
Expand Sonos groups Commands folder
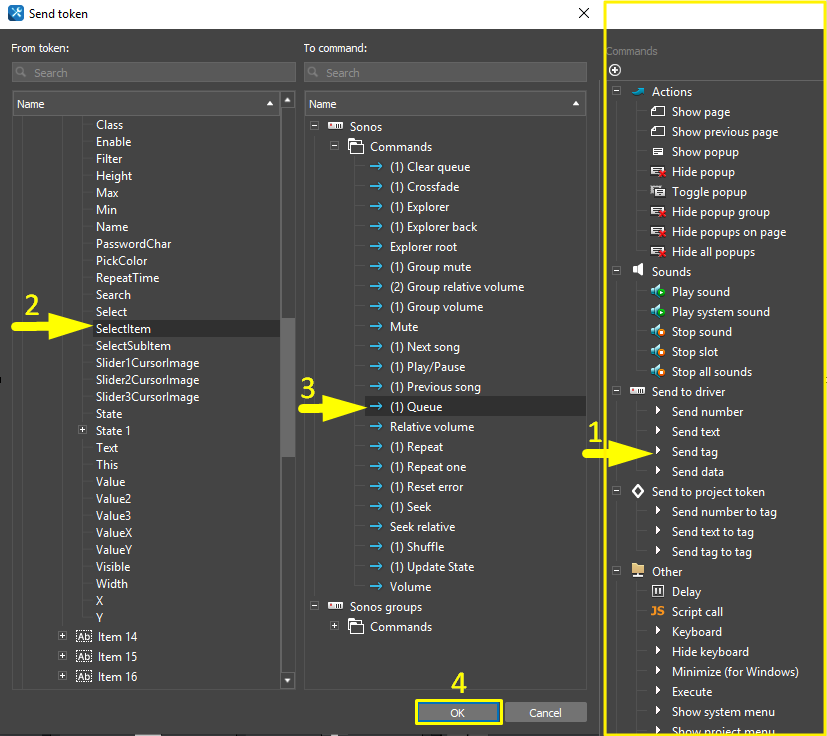pyautogui.click(x=335, y=627)
